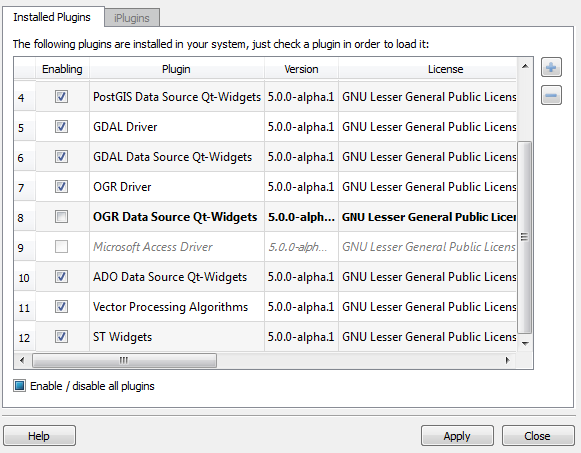
Task: Click the blue plus add plugin icon
Action: [x=551, y=67]
